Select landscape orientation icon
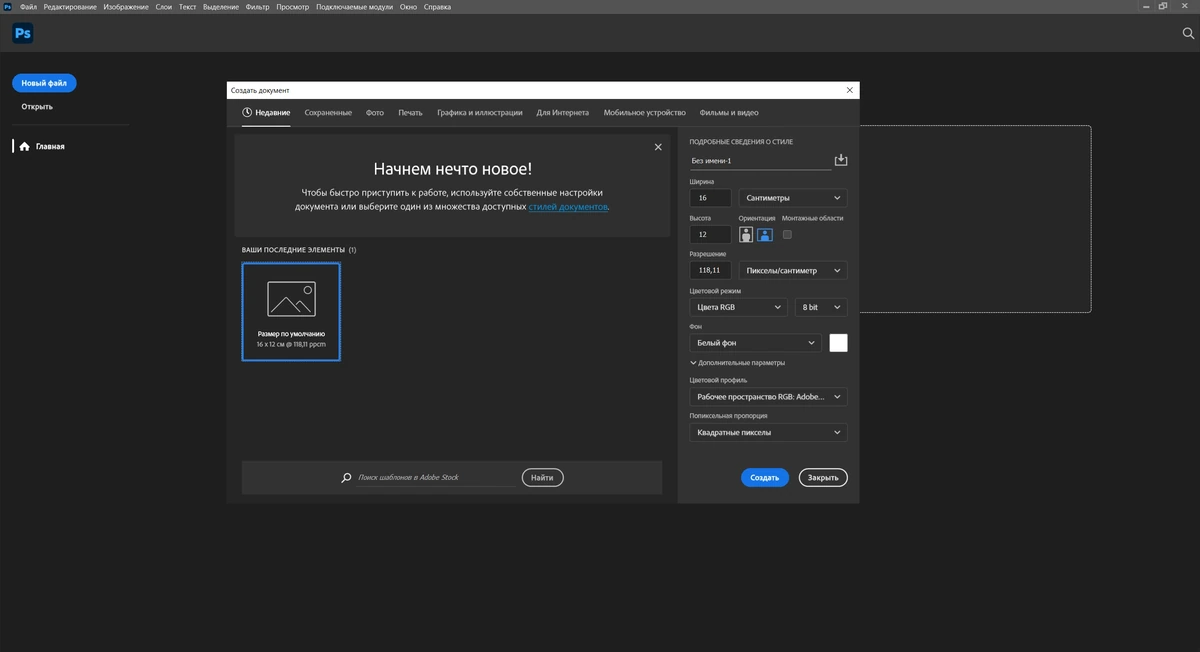Image resolution: width=1200 pixels, height=652 pixels. (764, 235)
